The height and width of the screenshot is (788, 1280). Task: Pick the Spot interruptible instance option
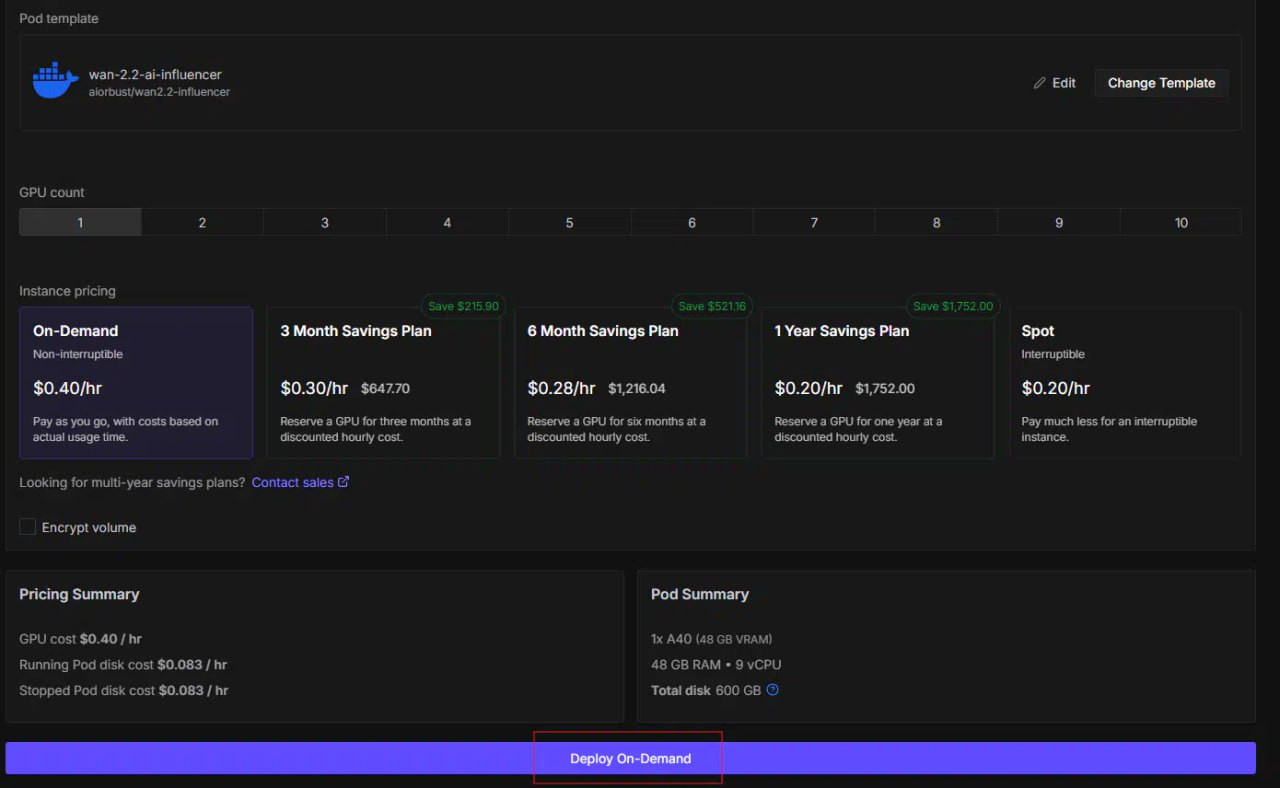pyautogui.click(x=1124, y=383)
